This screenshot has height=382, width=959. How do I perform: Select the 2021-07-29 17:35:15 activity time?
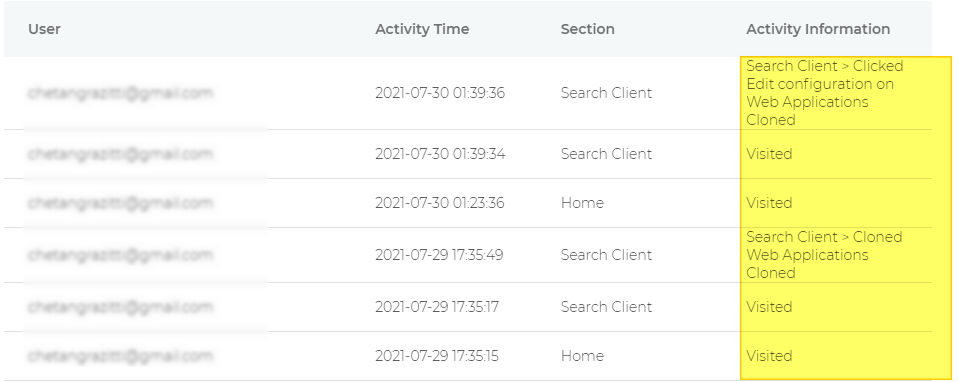tap(437, 356)
